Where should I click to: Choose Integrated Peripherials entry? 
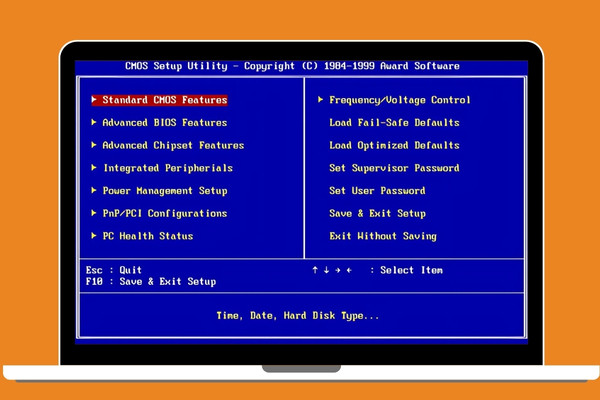pos(168,168)
